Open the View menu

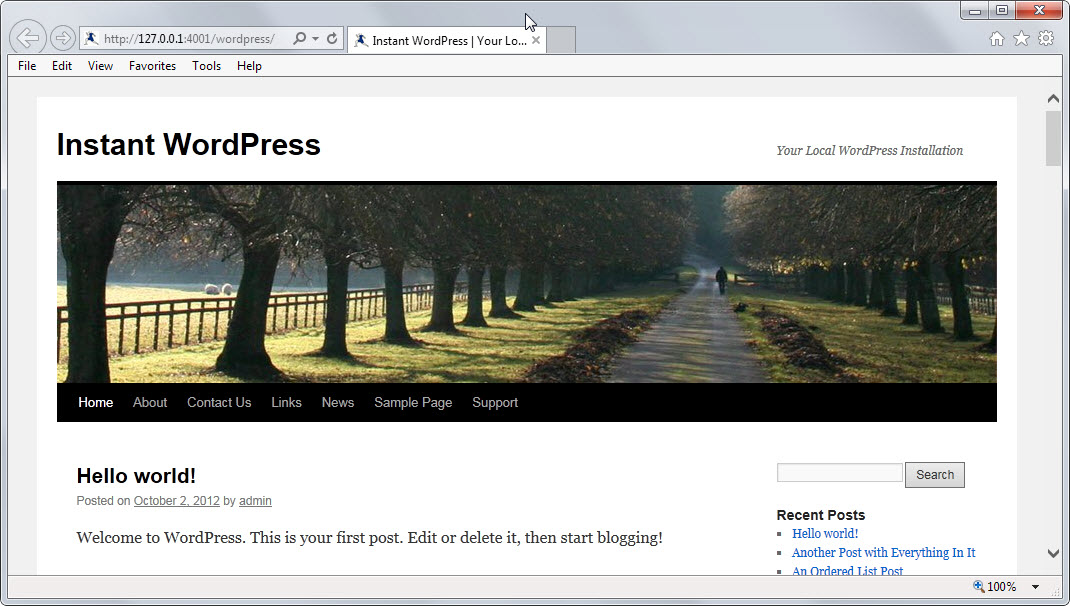pyautogui.click(x=100, y=66)
